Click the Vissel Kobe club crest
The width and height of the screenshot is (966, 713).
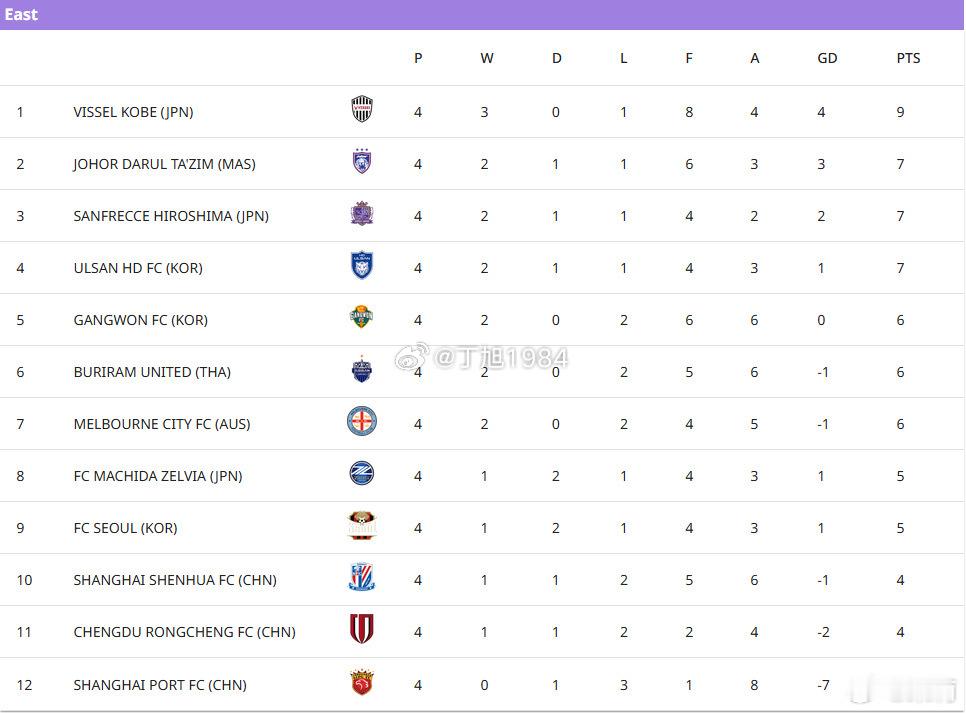362,109
